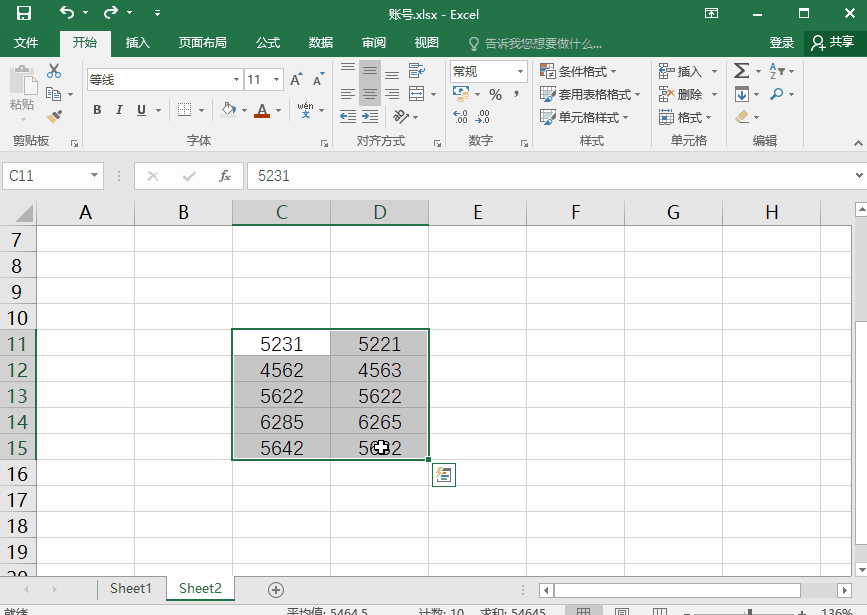The width and height of the screenshot is (867, 615).
Task: Add a new sheet with plus icon
Action: coord(276,589)
